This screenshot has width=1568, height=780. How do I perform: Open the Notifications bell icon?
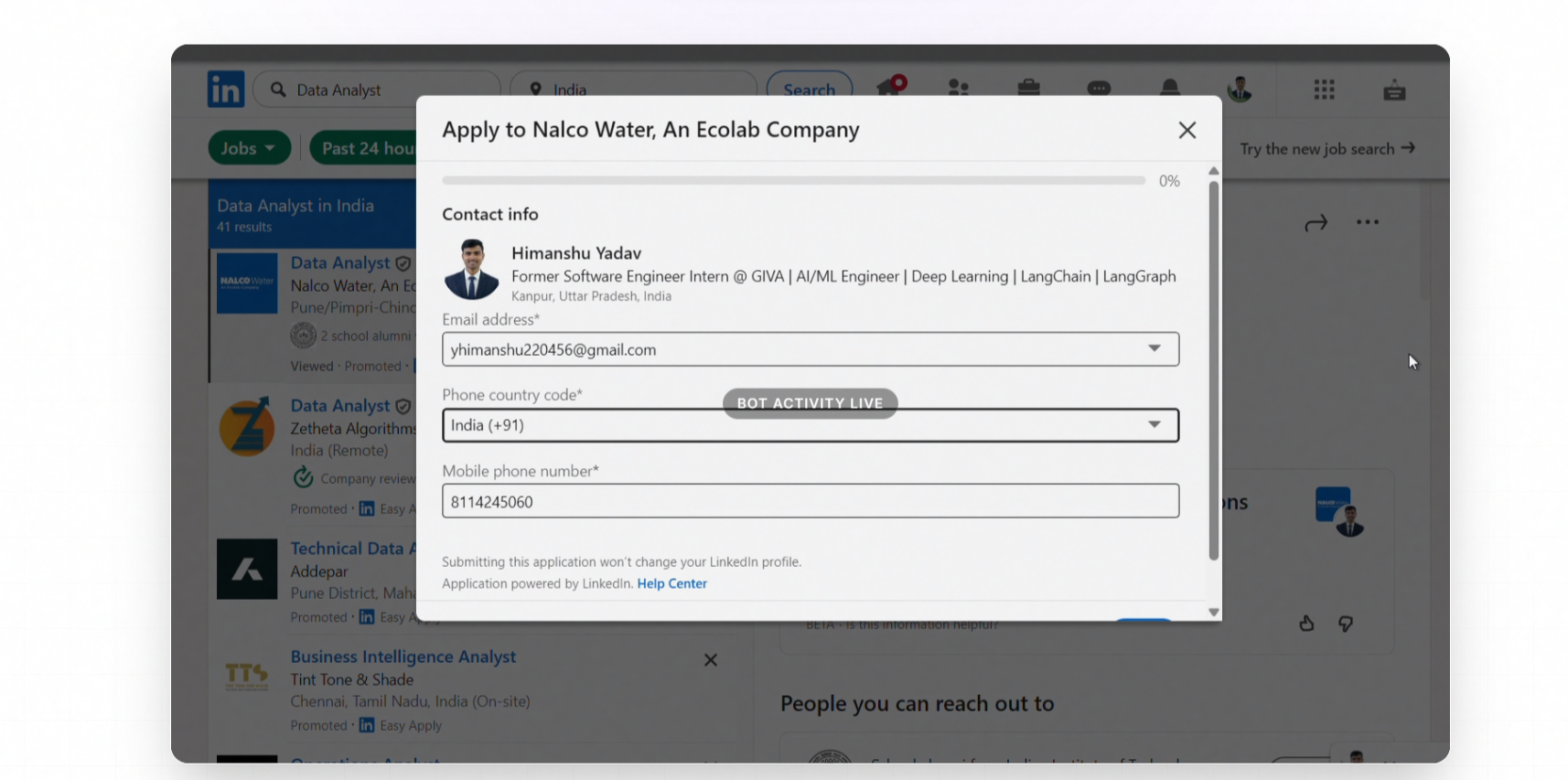[1169, 88]
